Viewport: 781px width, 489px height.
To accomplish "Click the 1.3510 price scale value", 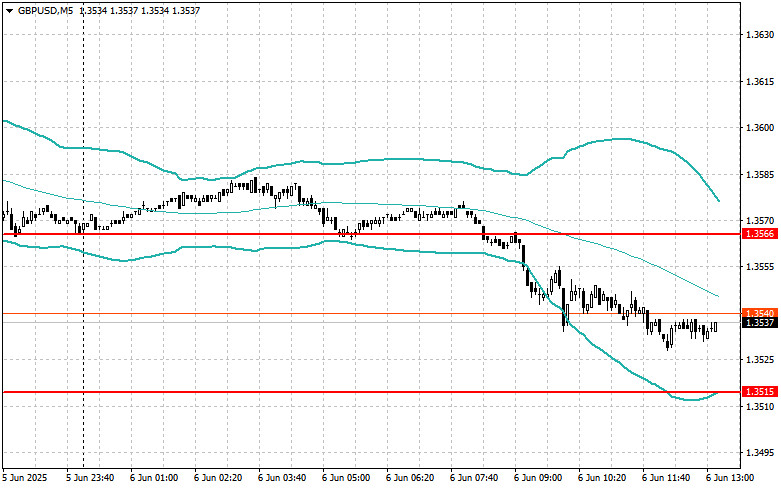I will [x=760, y=406].
